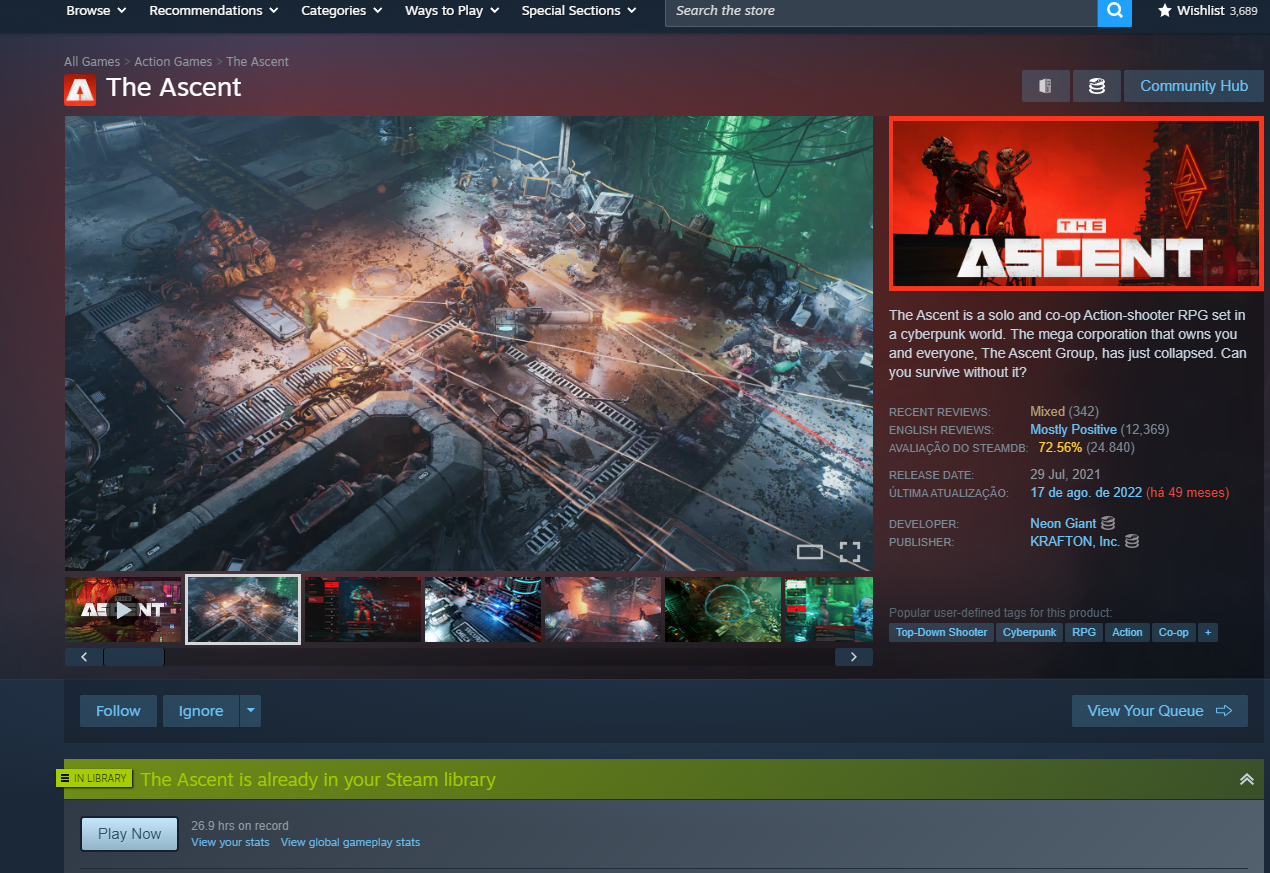This screenshot has height=873, width=1270.
Task: Select the Co-op tag
Action: click(1173, 632)
